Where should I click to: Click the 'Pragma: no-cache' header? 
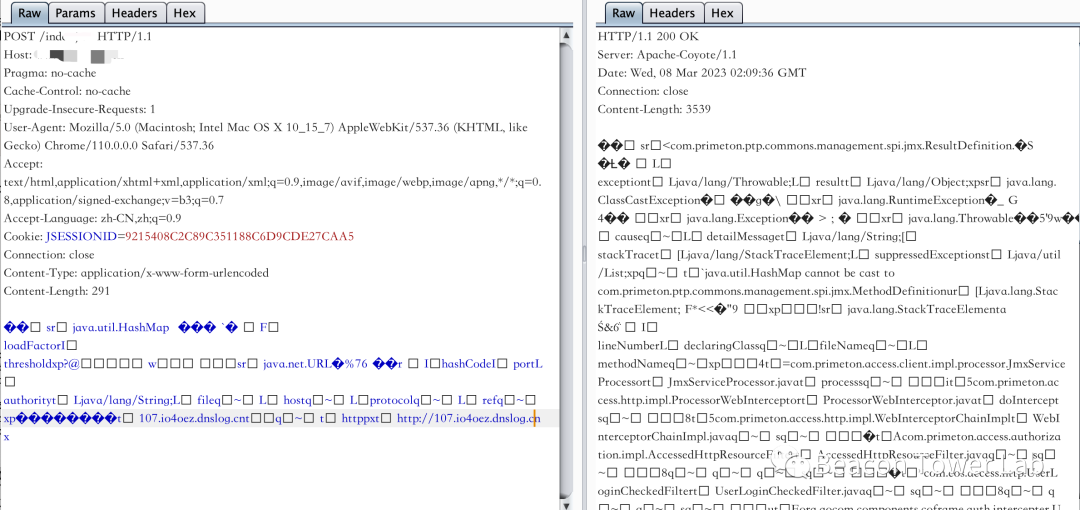(x=50, y=72)
